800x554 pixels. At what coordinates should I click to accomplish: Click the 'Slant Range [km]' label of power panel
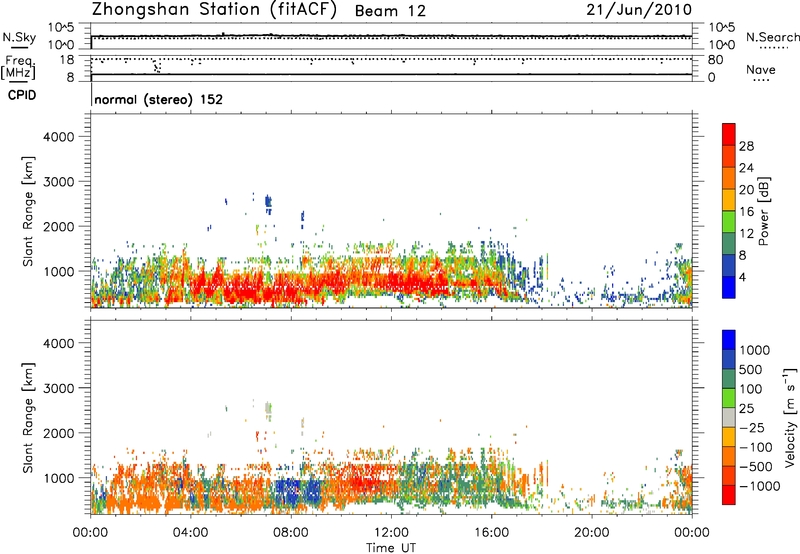[x=28, y=211]
